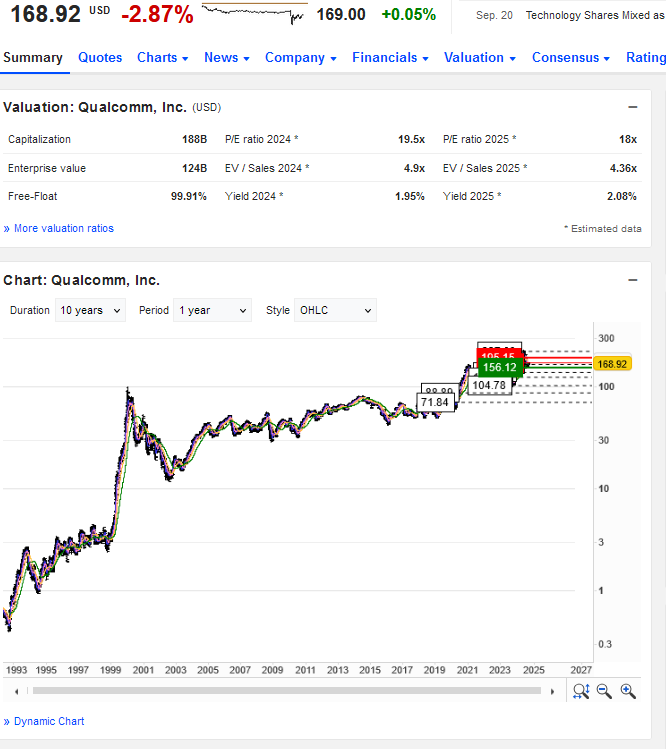Open the Duration dropdown (10 years)

pos(90,310)
